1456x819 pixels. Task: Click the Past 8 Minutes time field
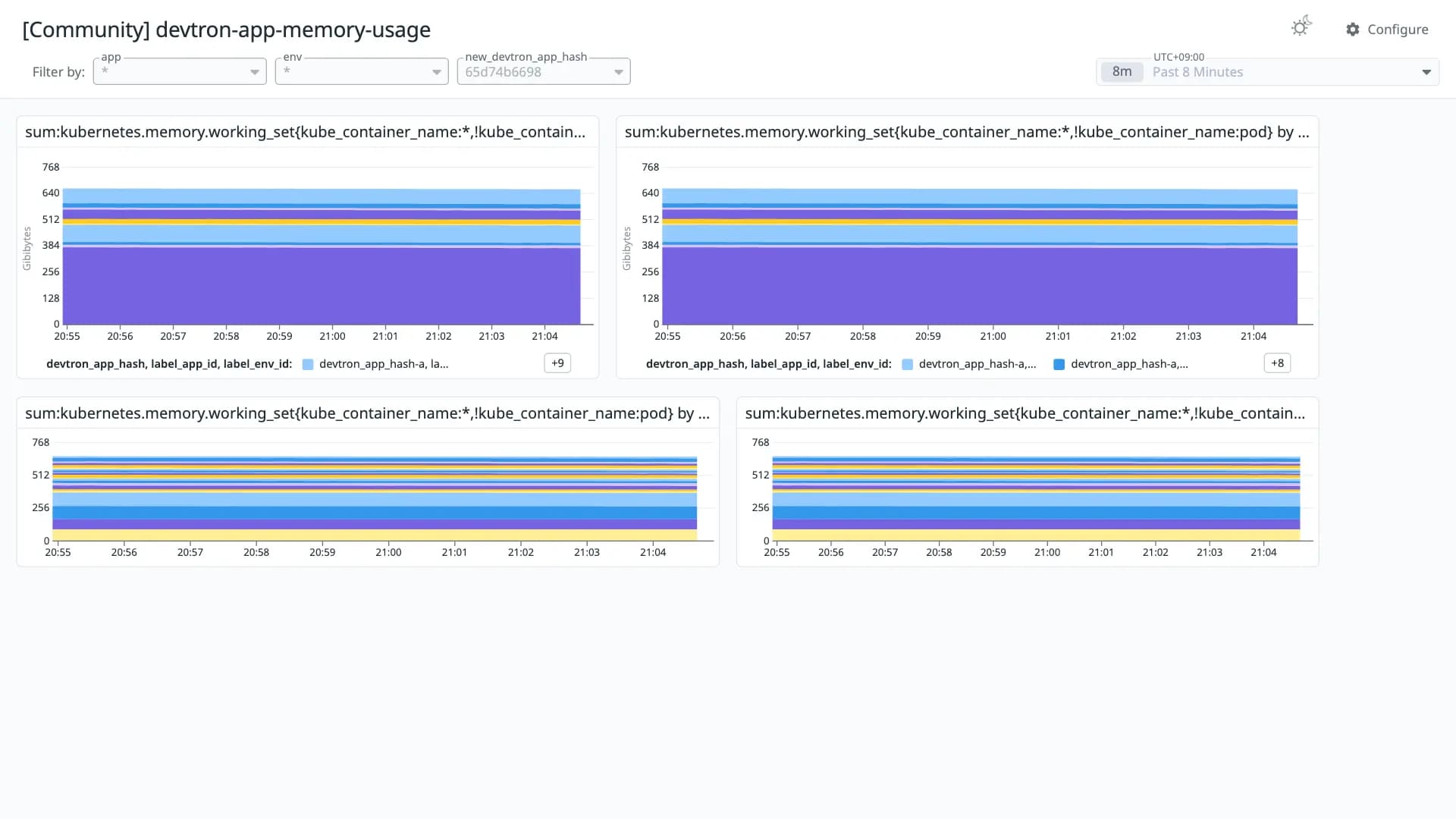point(1267,72)
